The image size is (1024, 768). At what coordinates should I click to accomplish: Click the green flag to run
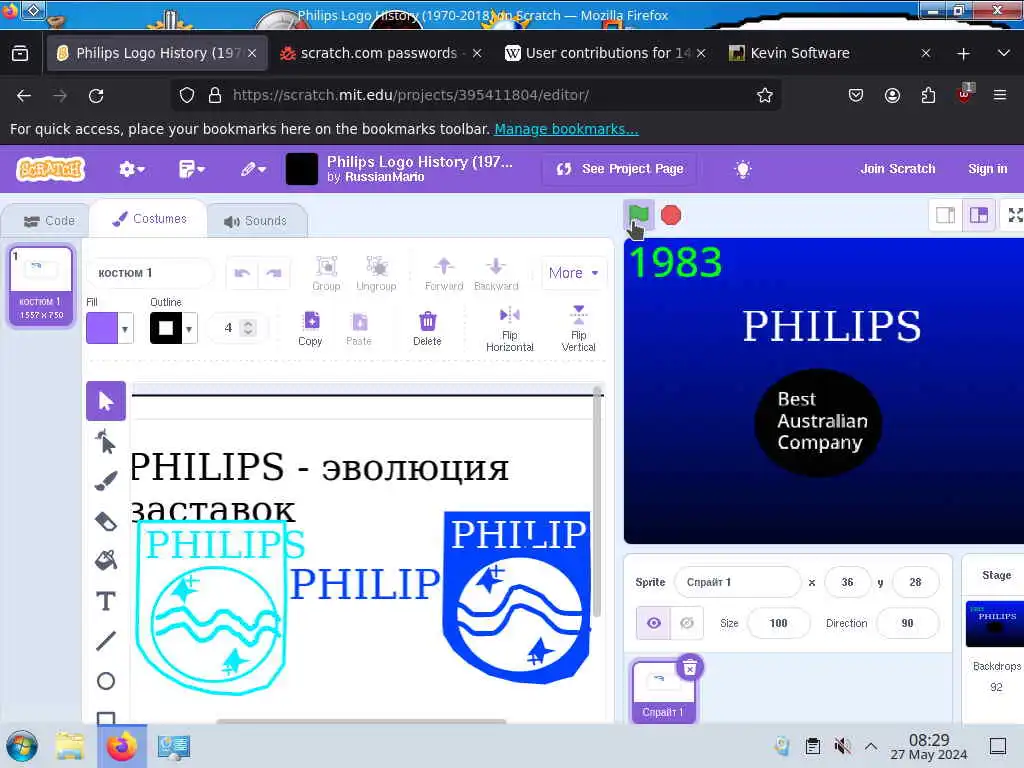638,215
